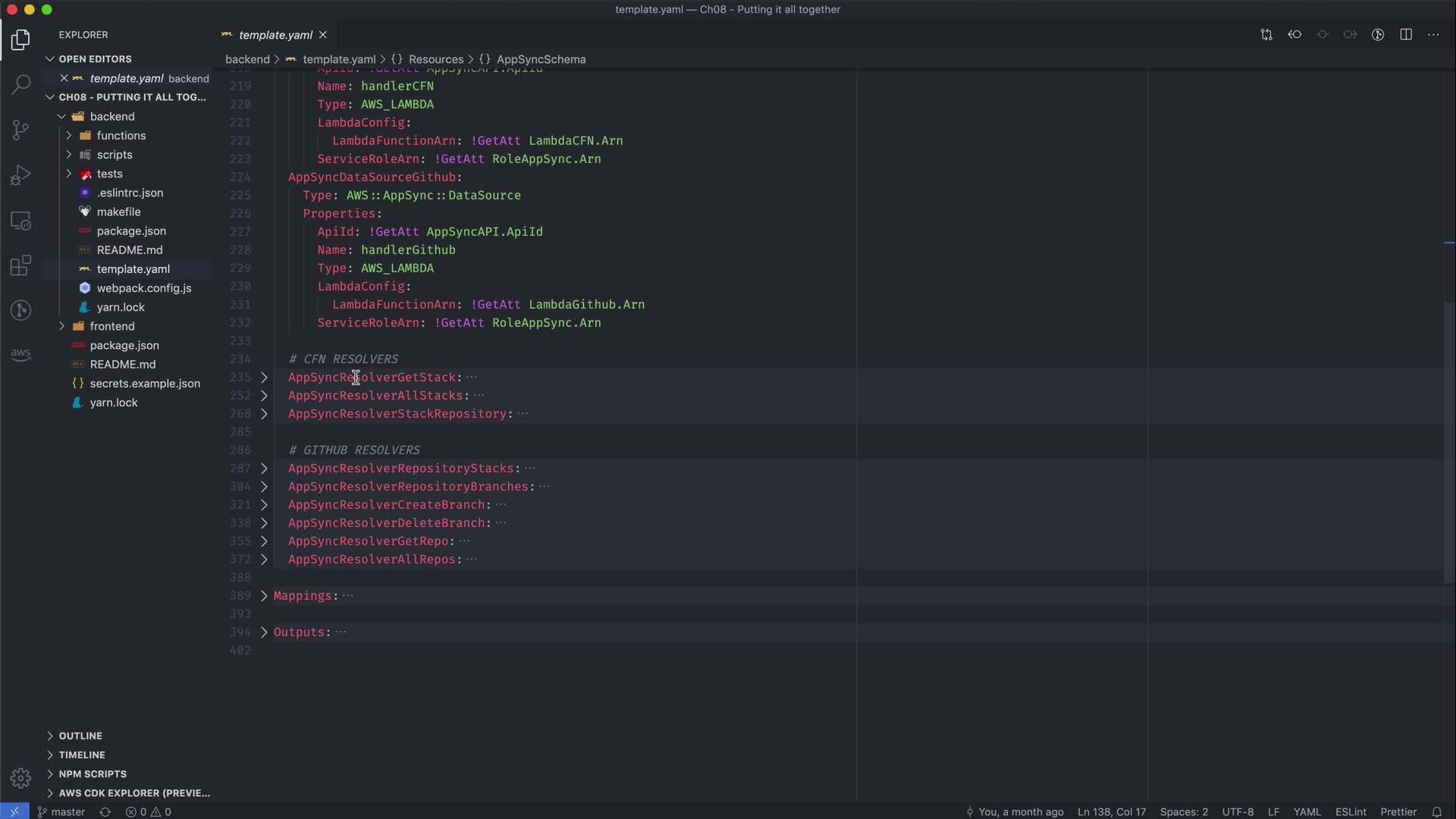1456x819 pixels.
Task: Open the Extensions view
Action: pos(20,265)
